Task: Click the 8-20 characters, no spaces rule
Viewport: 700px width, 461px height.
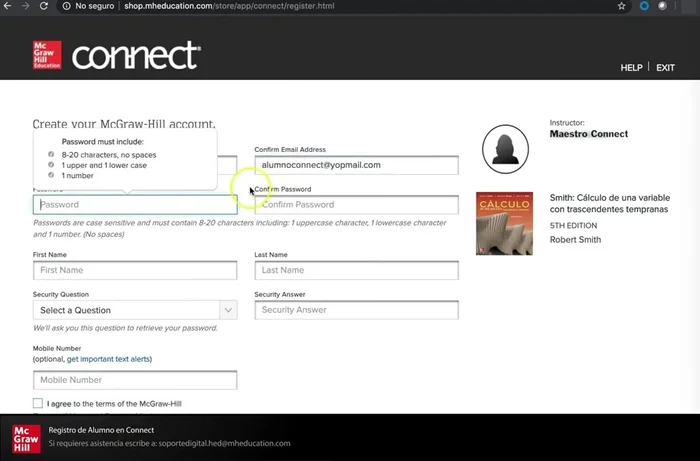Action: (109, 155)
